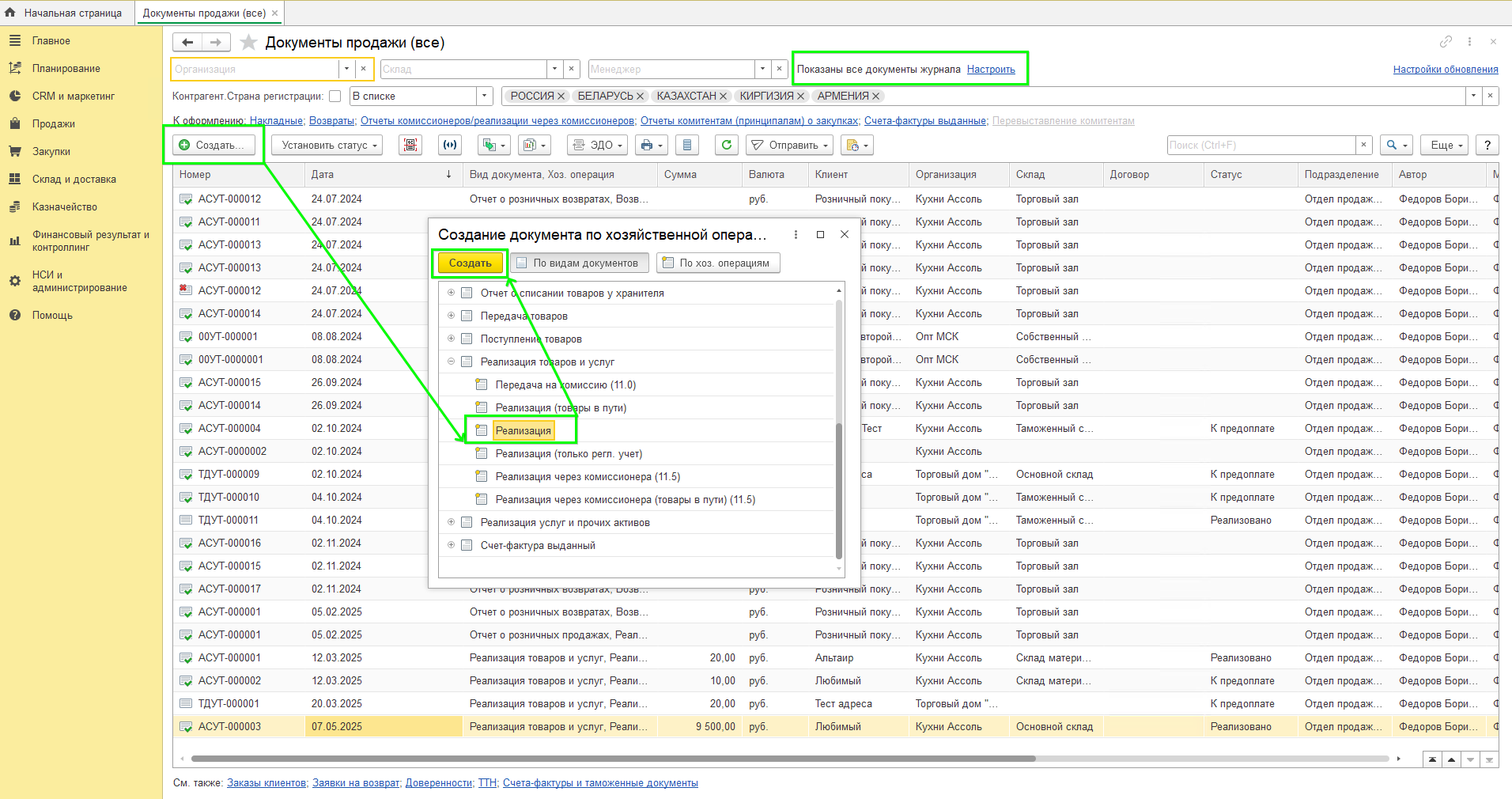Screen dimensions: 1512x799
Task: Click the НСИ и администрирование gear icon
Action: [x=15, y=281]
